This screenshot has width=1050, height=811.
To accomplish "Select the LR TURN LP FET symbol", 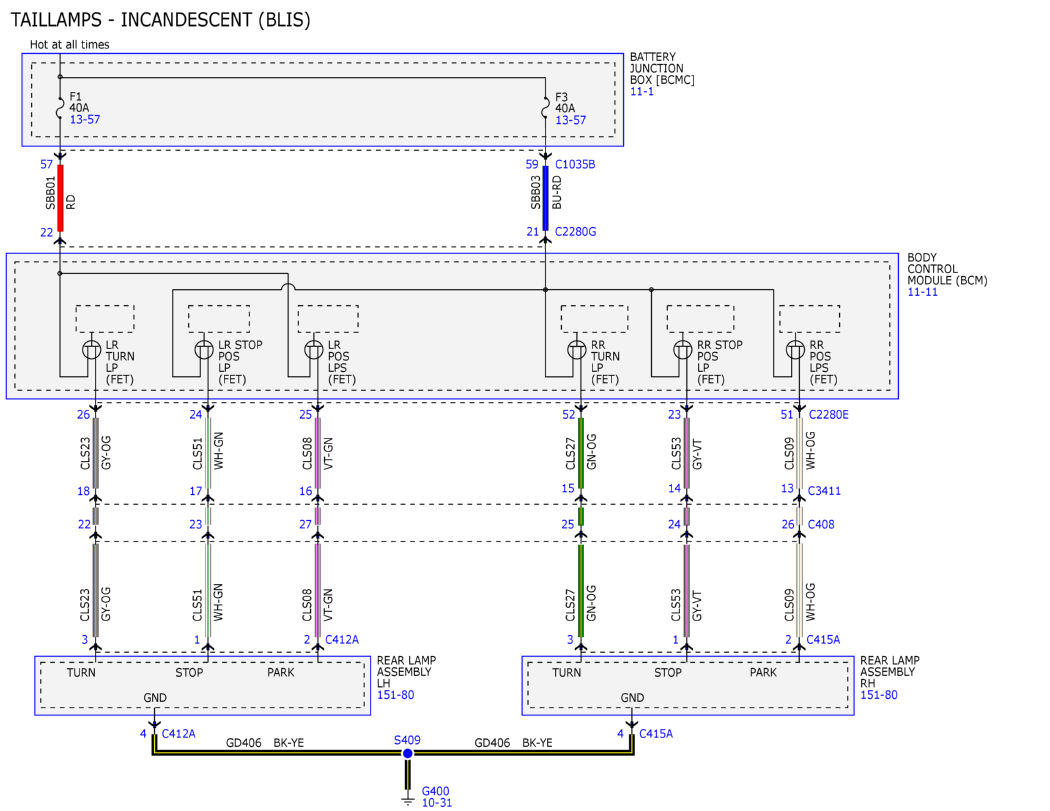I will 92,350.
